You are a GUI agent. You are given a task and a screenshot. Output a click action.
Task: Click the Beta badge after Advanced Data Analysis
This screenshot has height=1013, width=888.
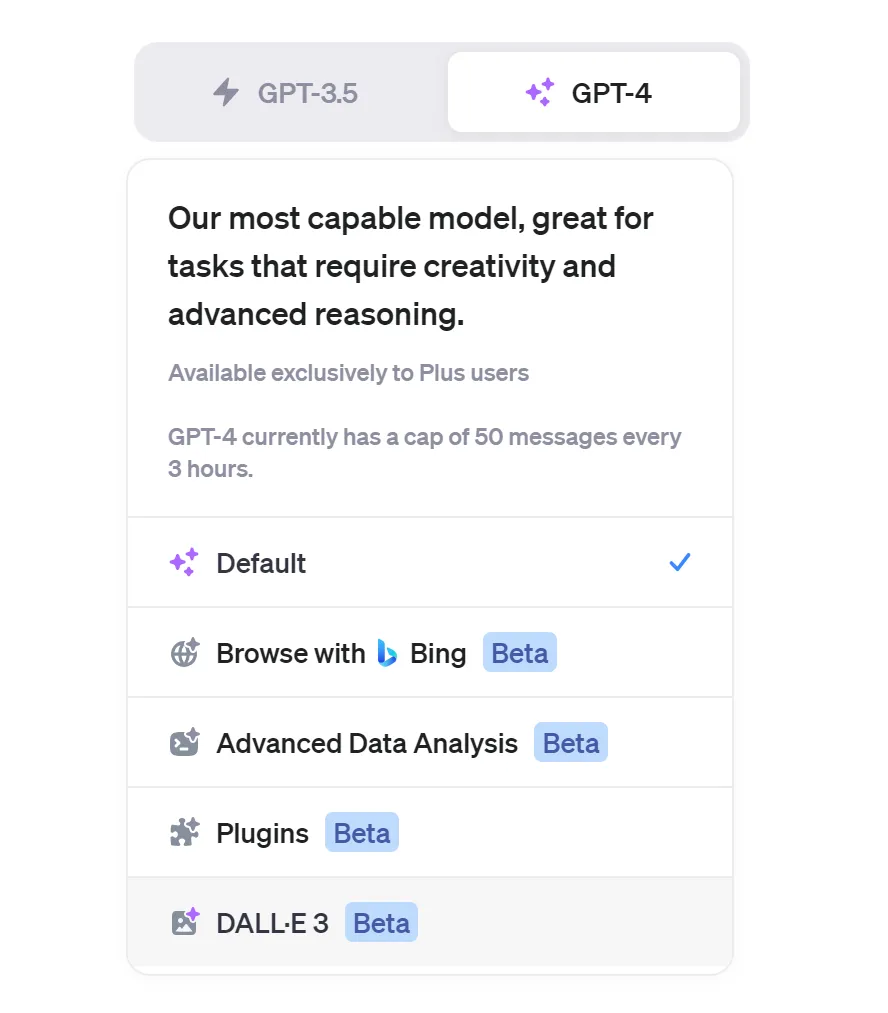point(570,743)
